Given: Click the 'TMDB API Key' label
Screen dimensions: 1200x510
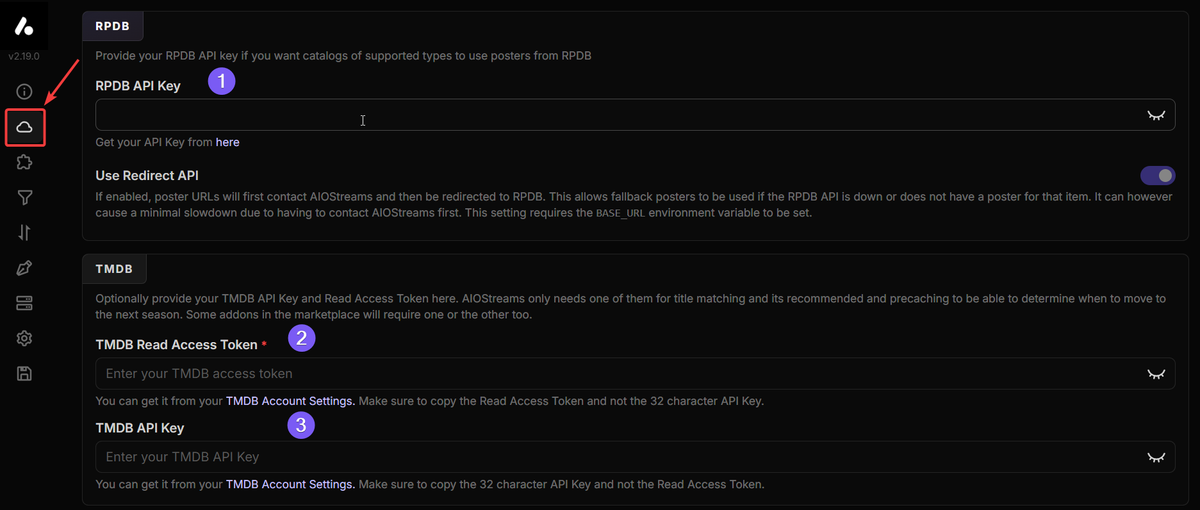Looking at the screenshot, I should tap(139, 428).
